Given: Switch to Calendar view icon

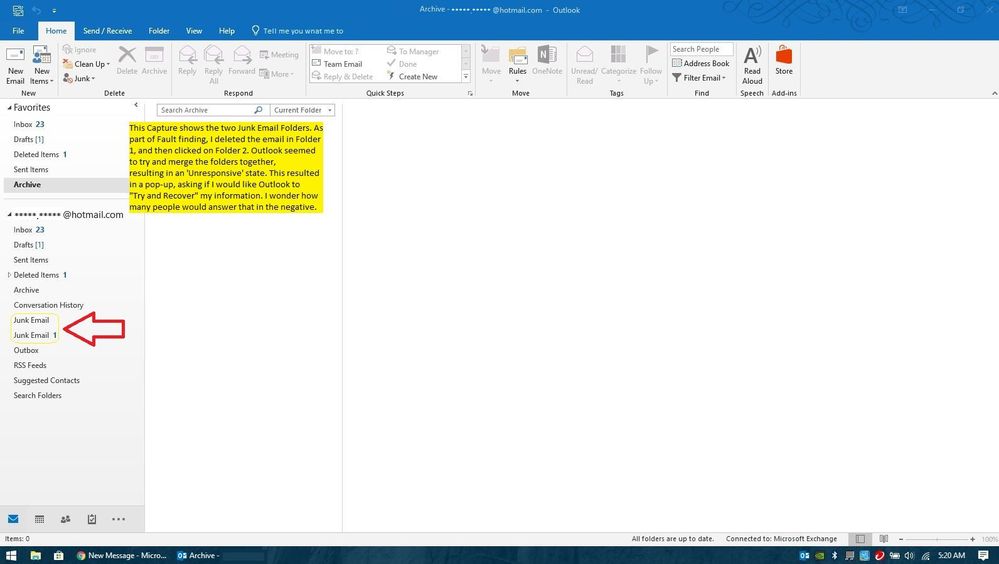Looking at the screenshot, I should pos(40,519).
